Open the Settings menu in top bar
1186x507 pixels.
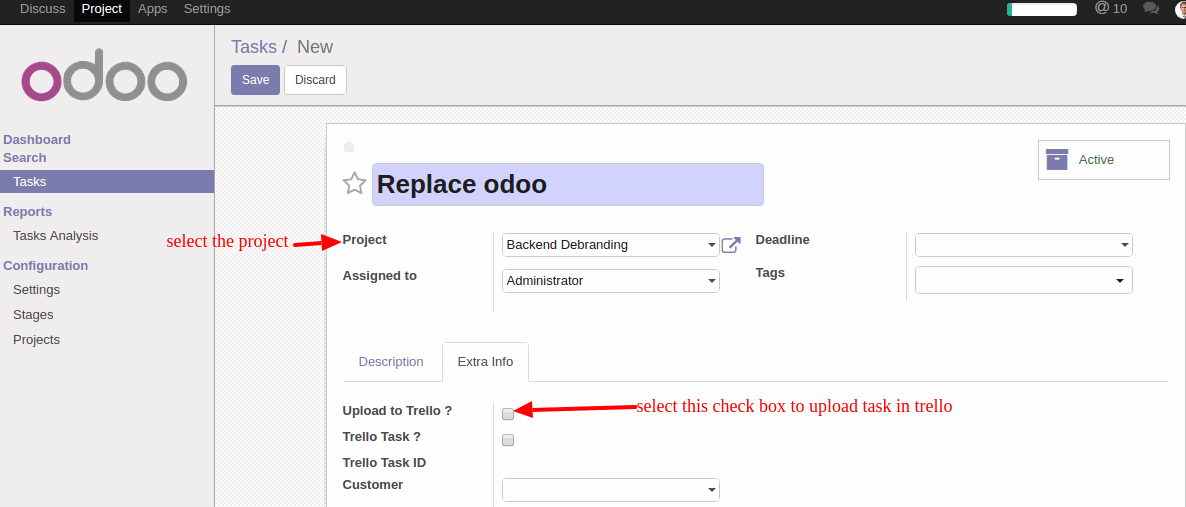coord(207,9)
